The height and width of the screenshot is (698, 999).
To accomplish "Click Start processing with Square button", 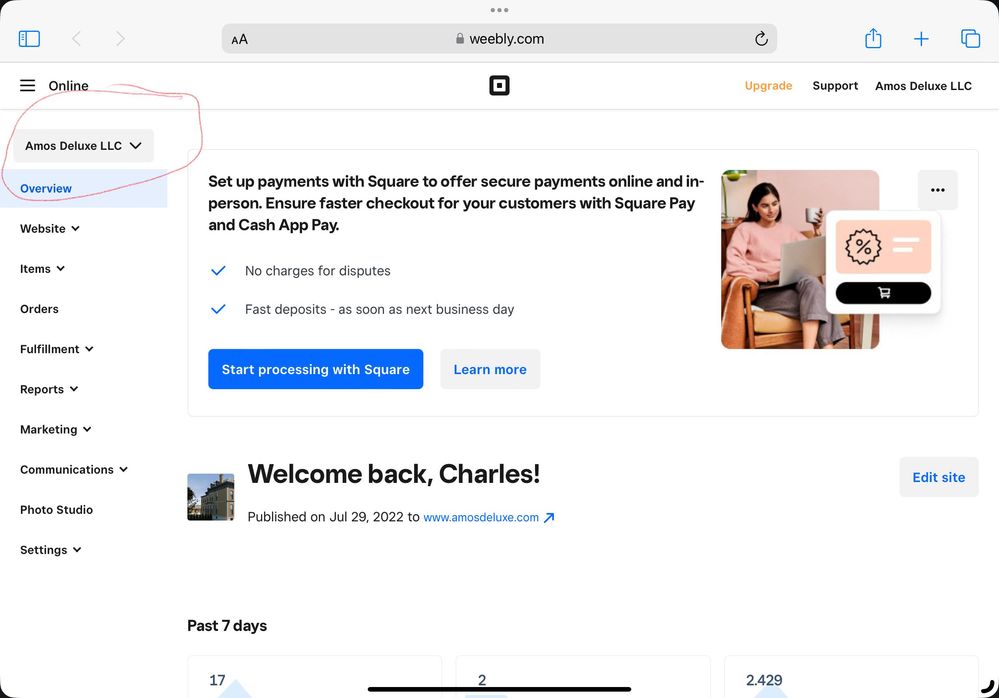I will pyautogui.click(x=315, y=369).
